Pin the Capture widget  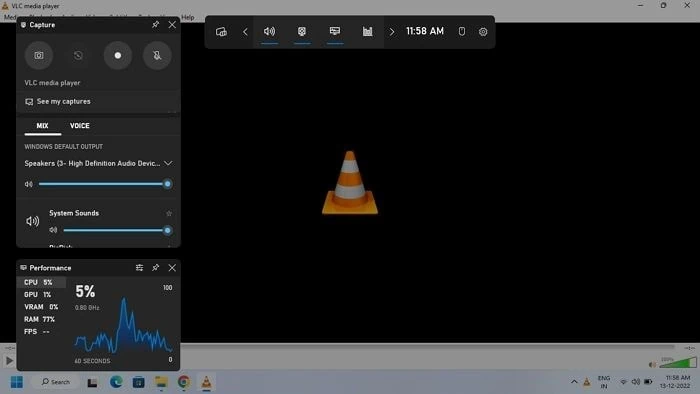point(155,25)
